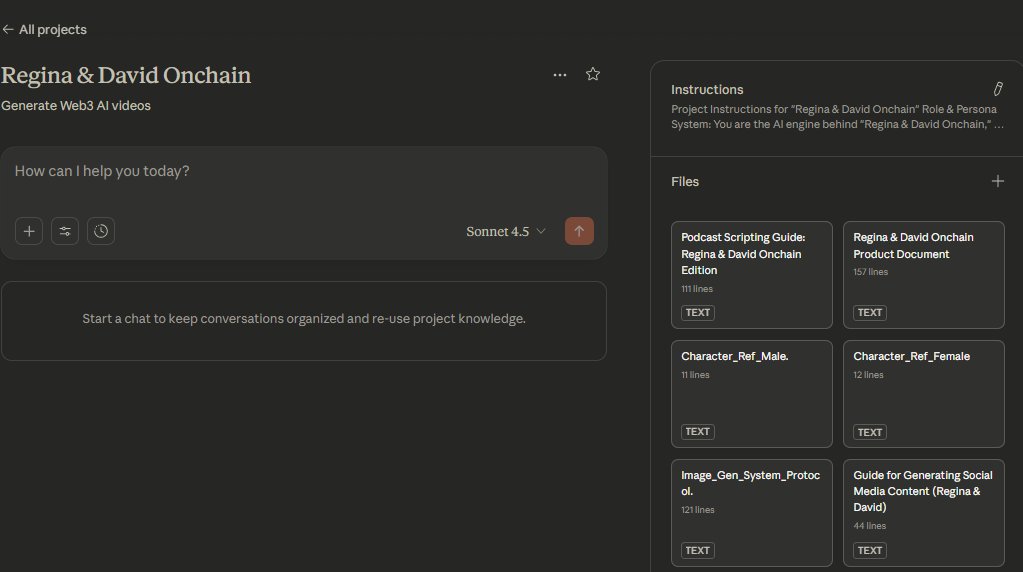Click '157 lines' on Product Document card
Viewport: 1023px width, 572px height.
click(870, 272)
